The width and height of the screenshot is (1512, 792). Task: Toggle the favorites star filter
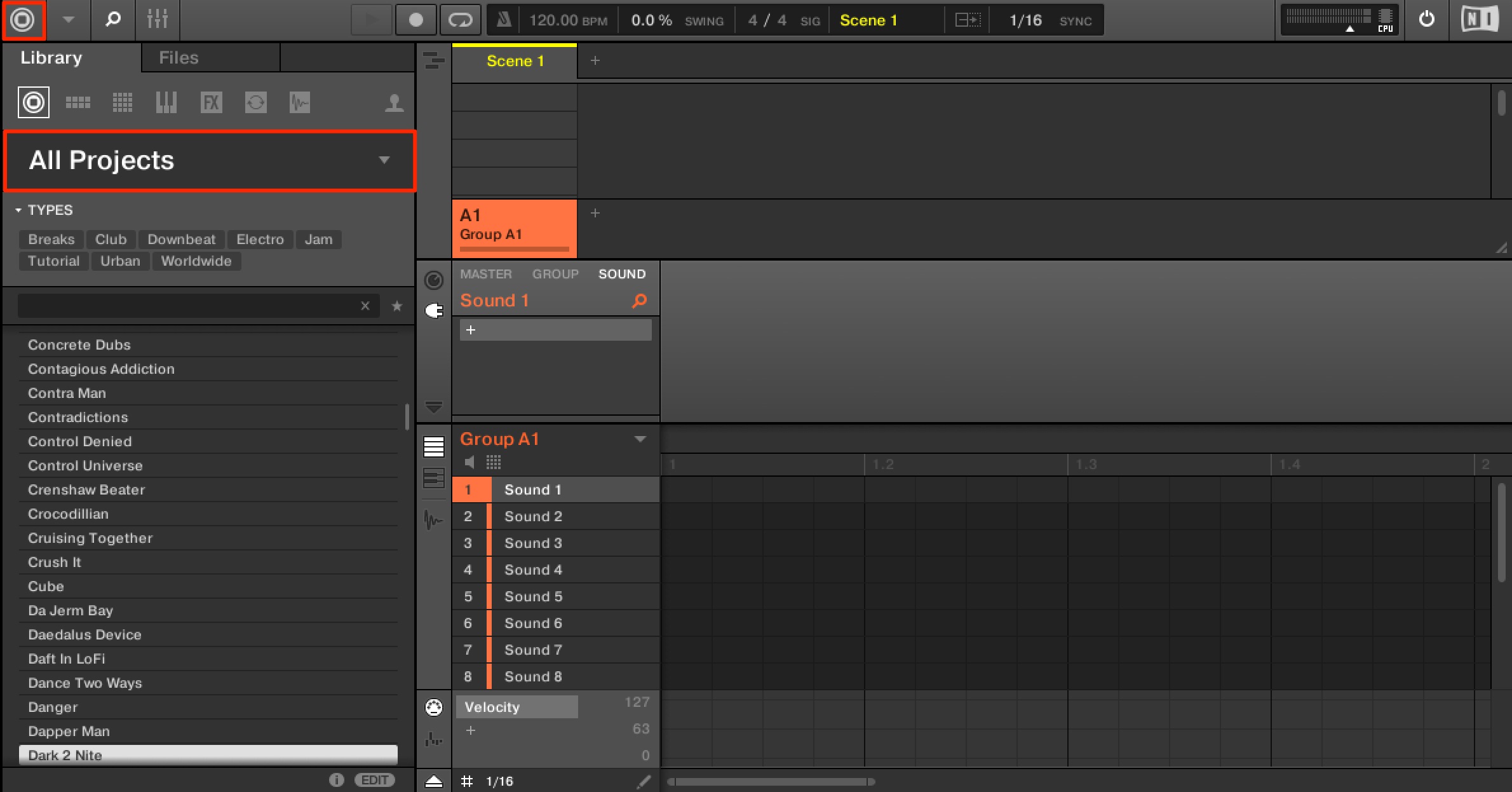tap(397, 306)
